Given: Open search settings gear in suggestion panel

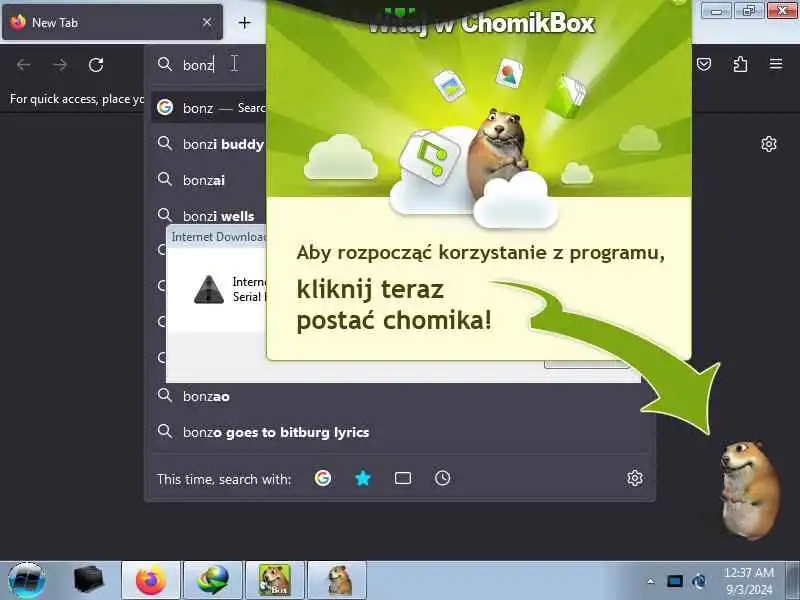Looking at the screenshot, I should tap(635, 478).
